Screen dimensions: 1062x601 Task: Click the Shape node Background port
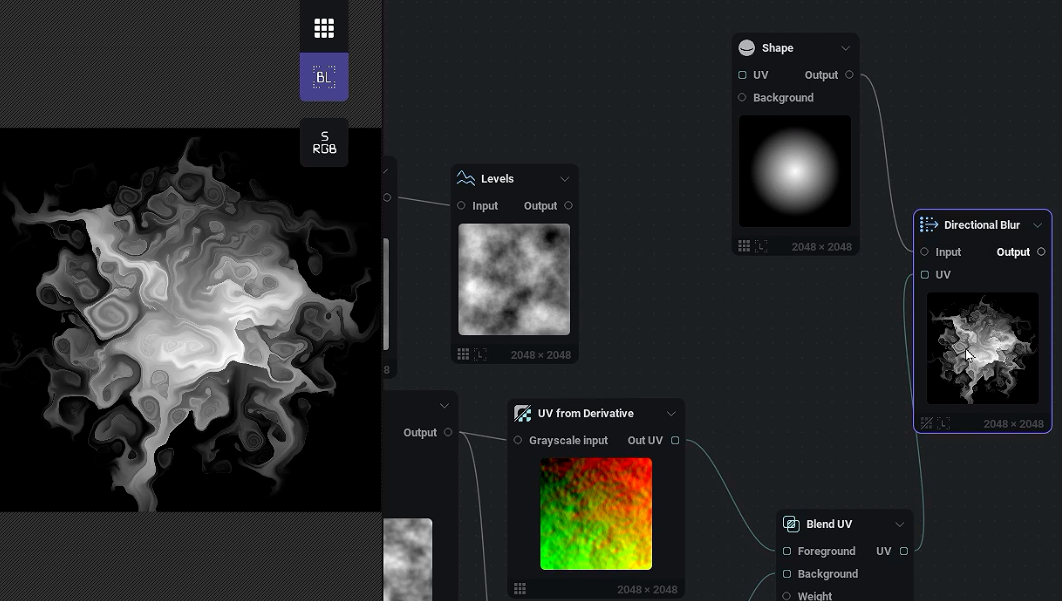click(x=742, y=97)
